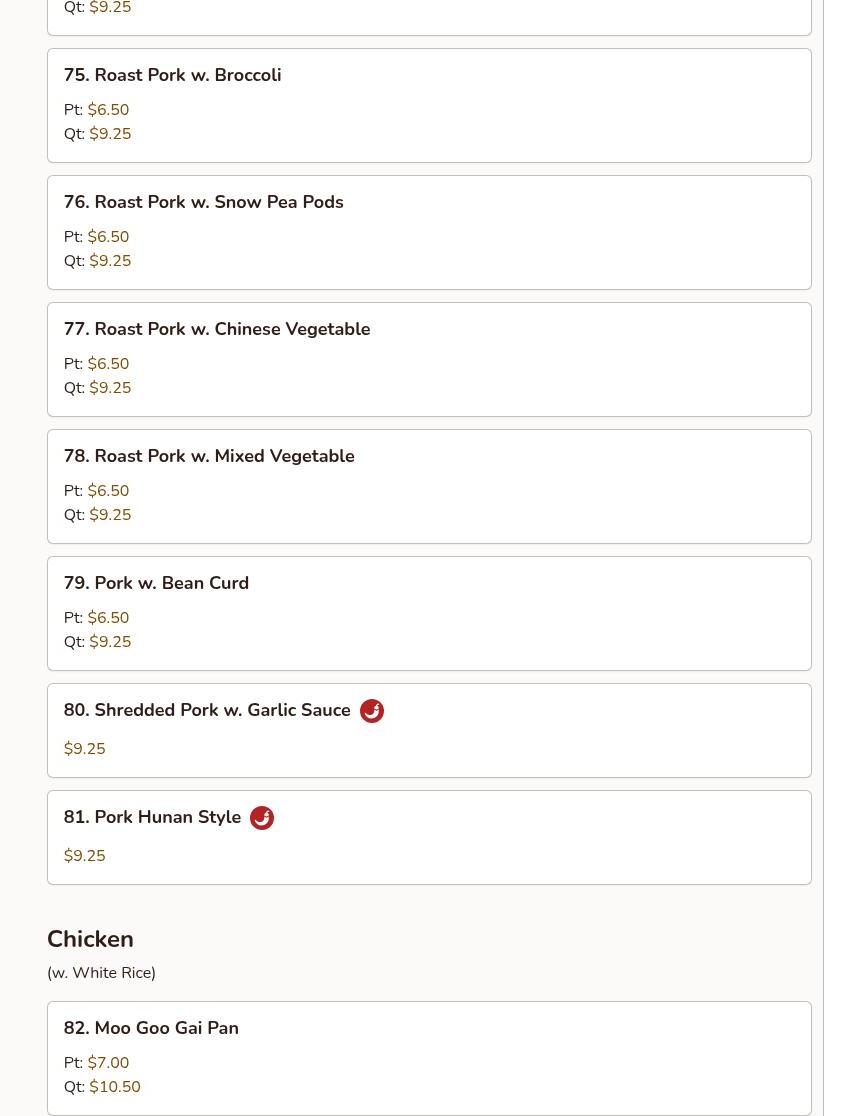Viewport: 844px width, 1116px height.
Task: Click spicy chili icon beside Pork Hunan Style
Action: pyautogui.click(x=262, y=817)
